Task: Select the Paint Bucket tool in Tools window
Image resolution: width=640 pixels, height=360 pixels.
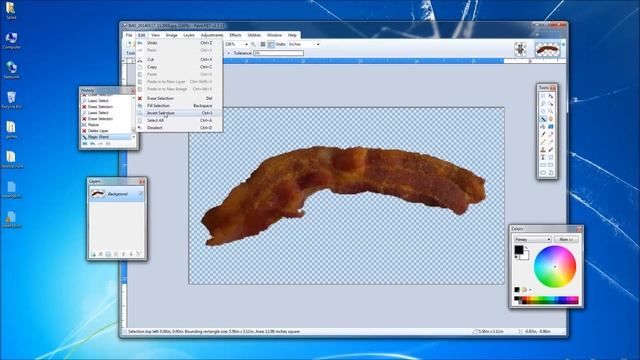Action: (543, 126)
